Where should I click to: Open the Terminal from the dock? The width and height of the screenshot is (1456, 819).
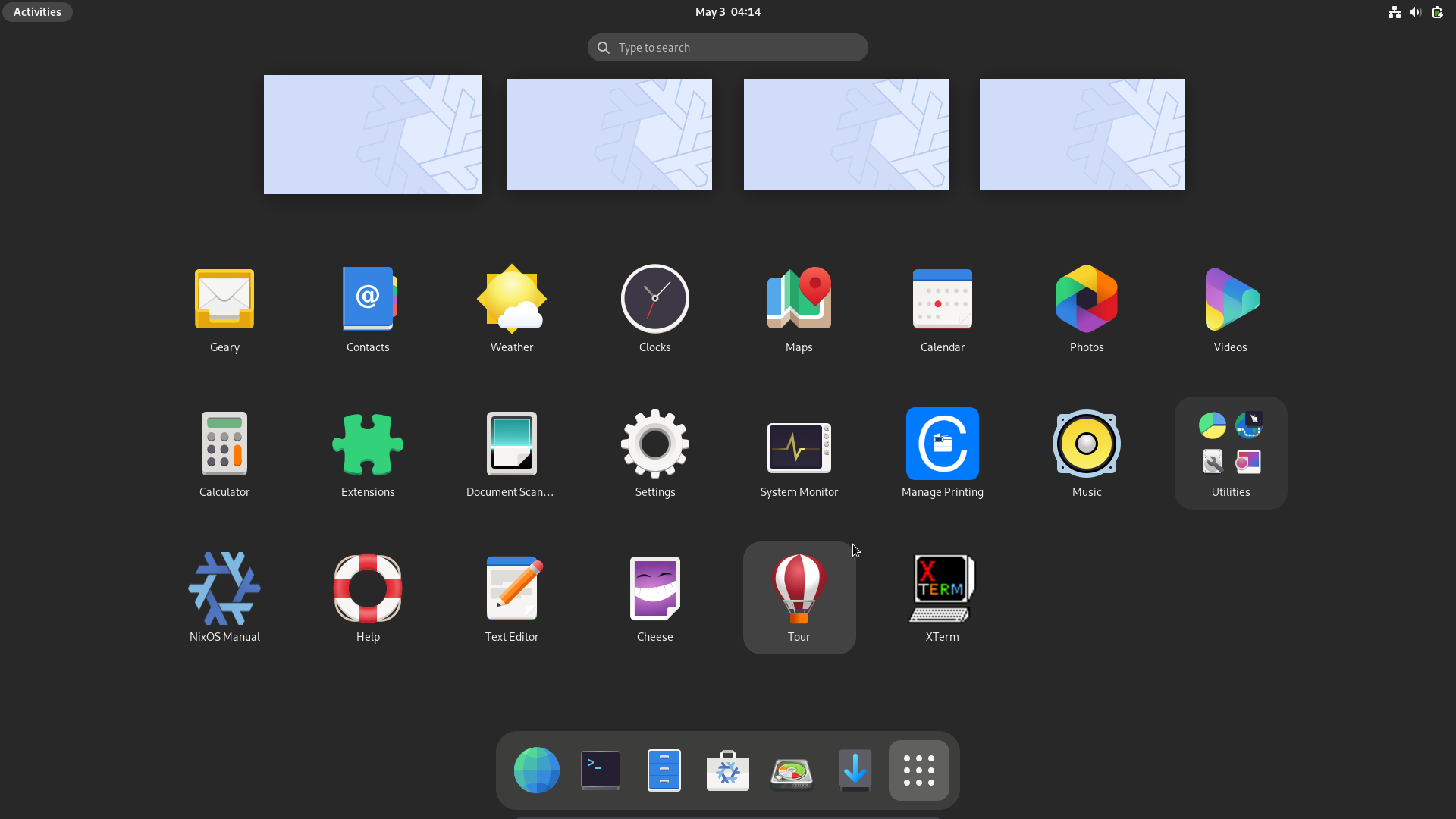[600, 770]
